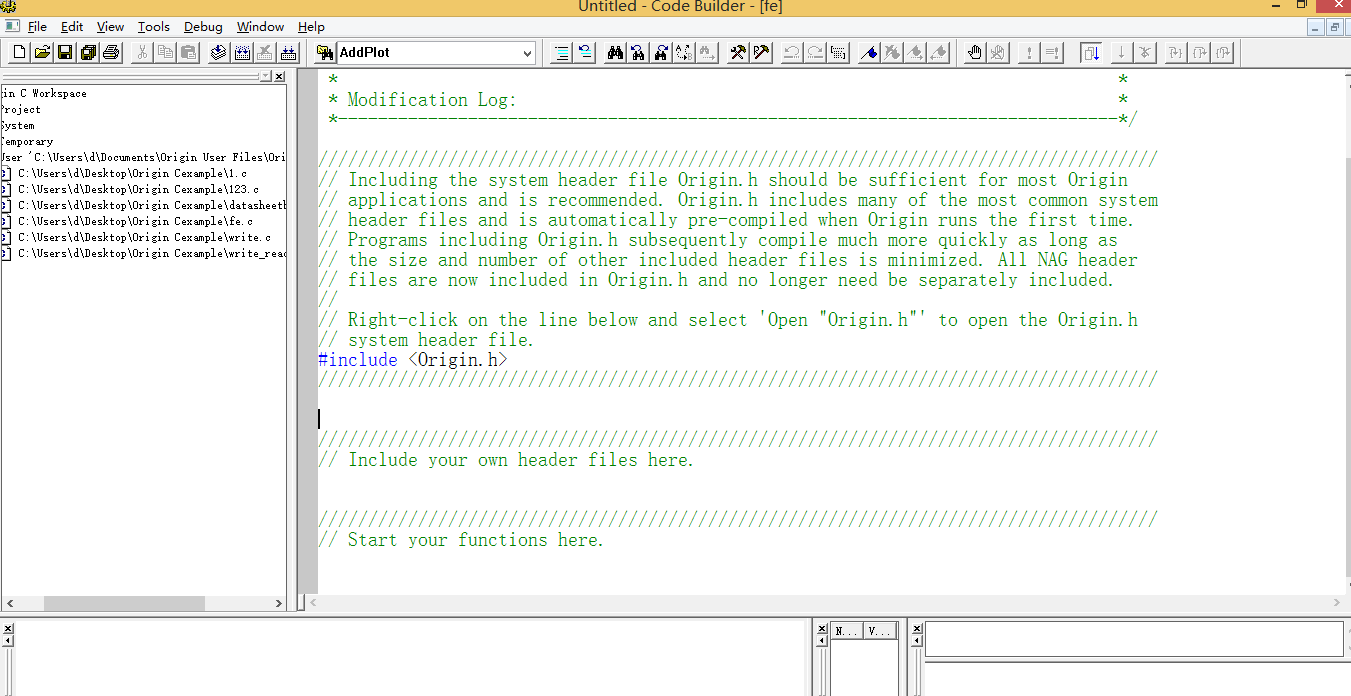This screenshot has height=696, width=1351.
Task: Select the Project folder in workspace tree
Action: coord(21,109)
